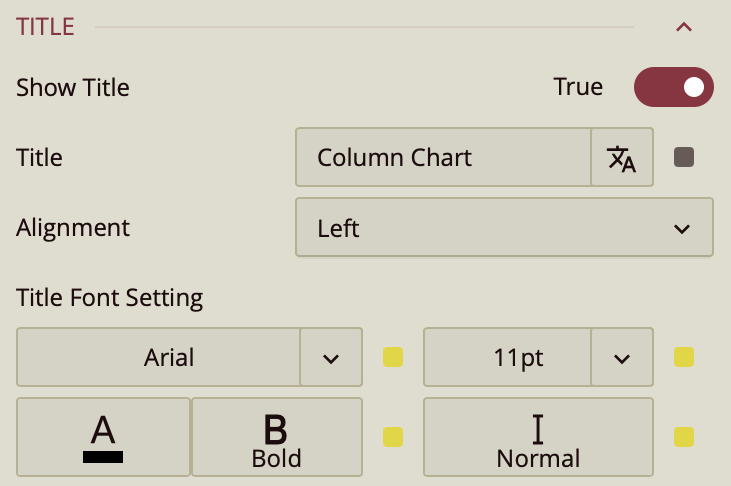Click the Title Font Setting label
731x486 pixels.
coord(110,297)
